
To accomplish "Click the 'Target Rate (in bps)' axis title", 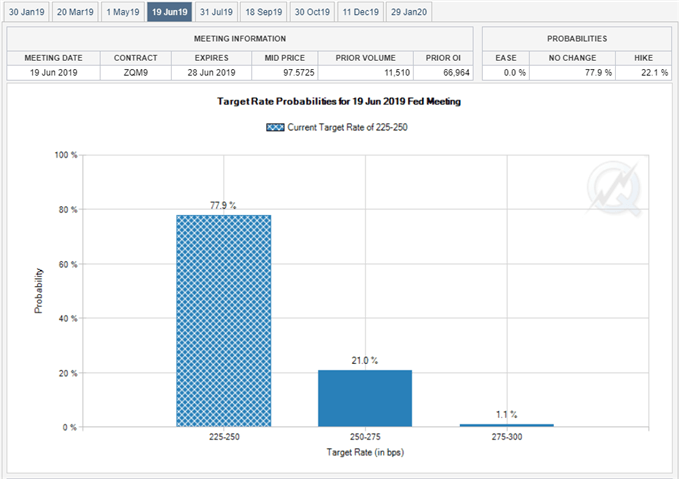I will [365, 453].
